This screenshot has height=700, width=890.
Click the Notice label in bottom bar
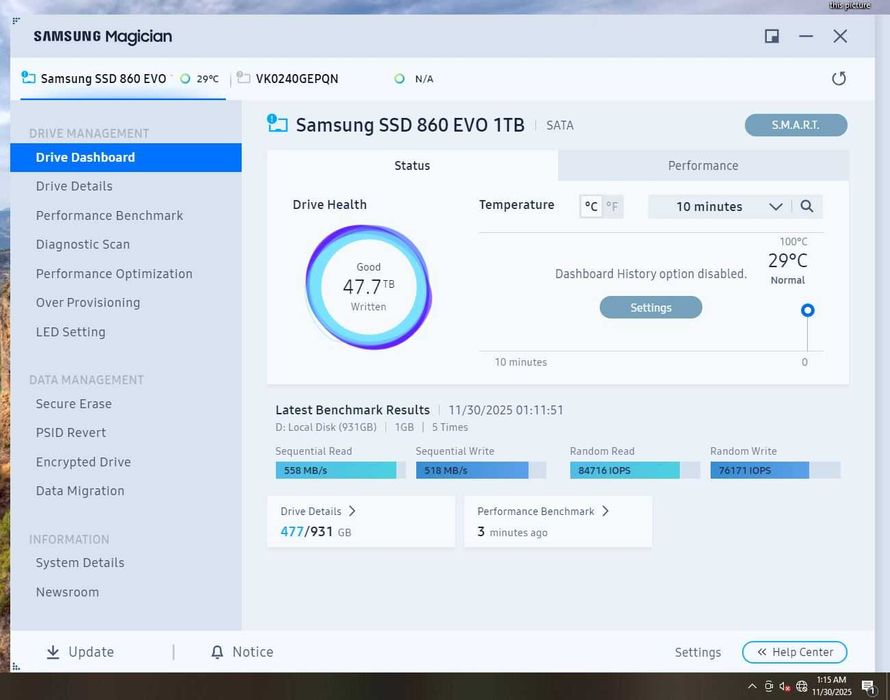(x=253, y=652)
